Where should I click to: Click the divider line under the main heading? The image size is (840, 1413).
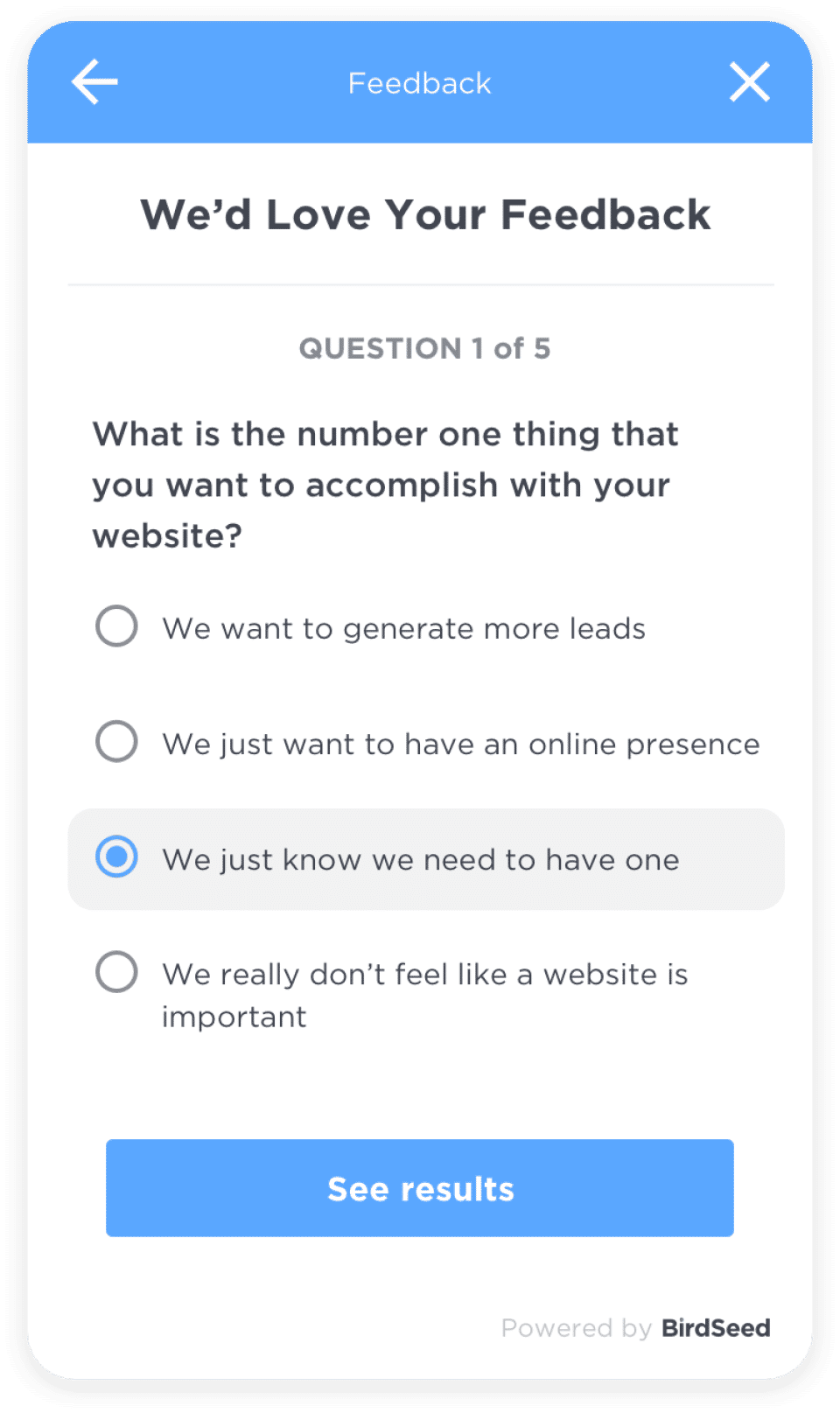point(420,284)
